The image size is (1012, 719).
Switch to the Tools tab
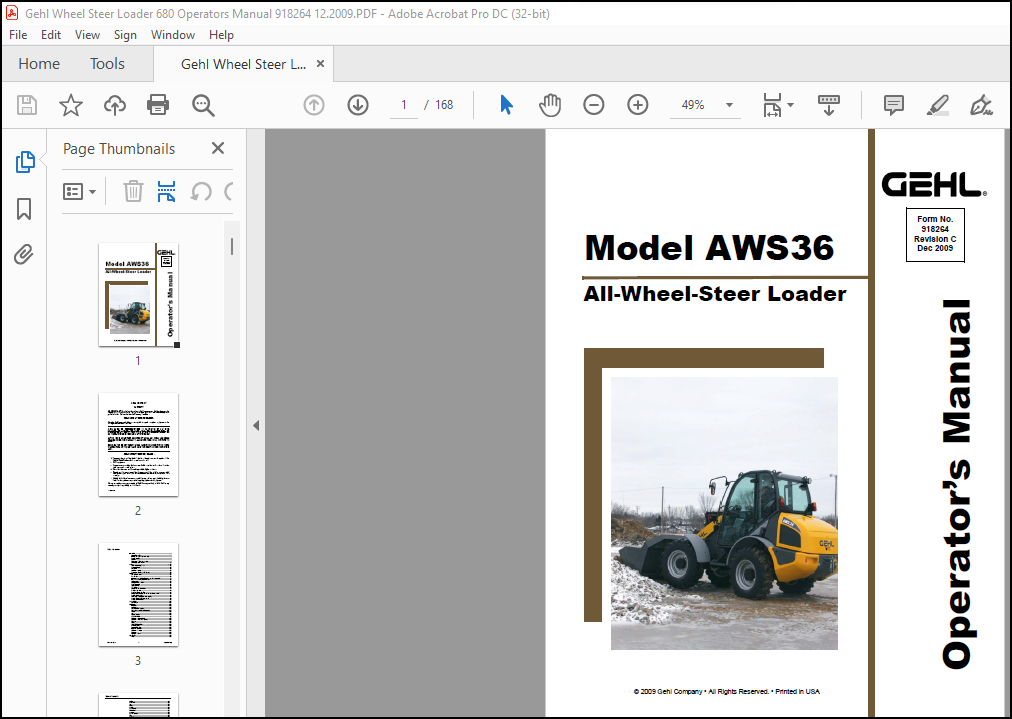107,64
